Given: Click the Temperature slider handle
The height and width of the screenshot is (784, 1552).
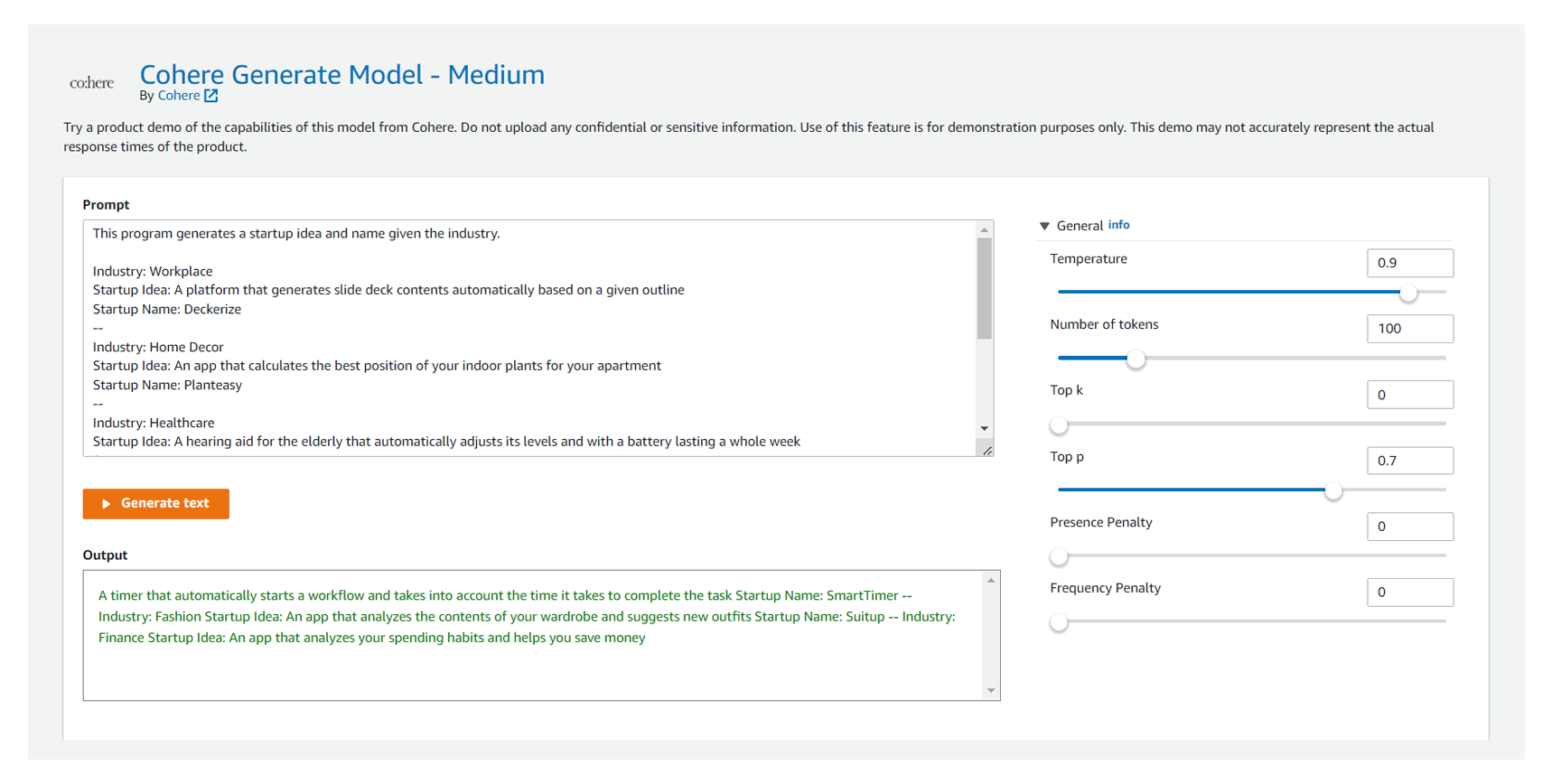Looking at the screenshot, I should tap(1407, 293).
